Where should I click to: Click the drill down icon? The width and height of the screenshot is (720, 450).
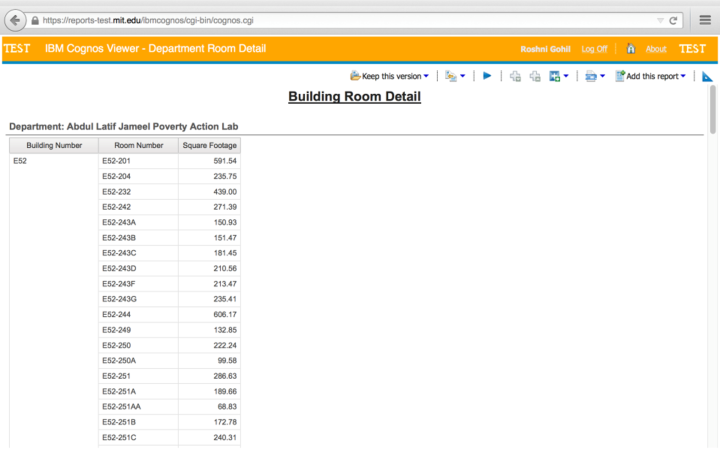pyautogui.click(x=515, y=76)
